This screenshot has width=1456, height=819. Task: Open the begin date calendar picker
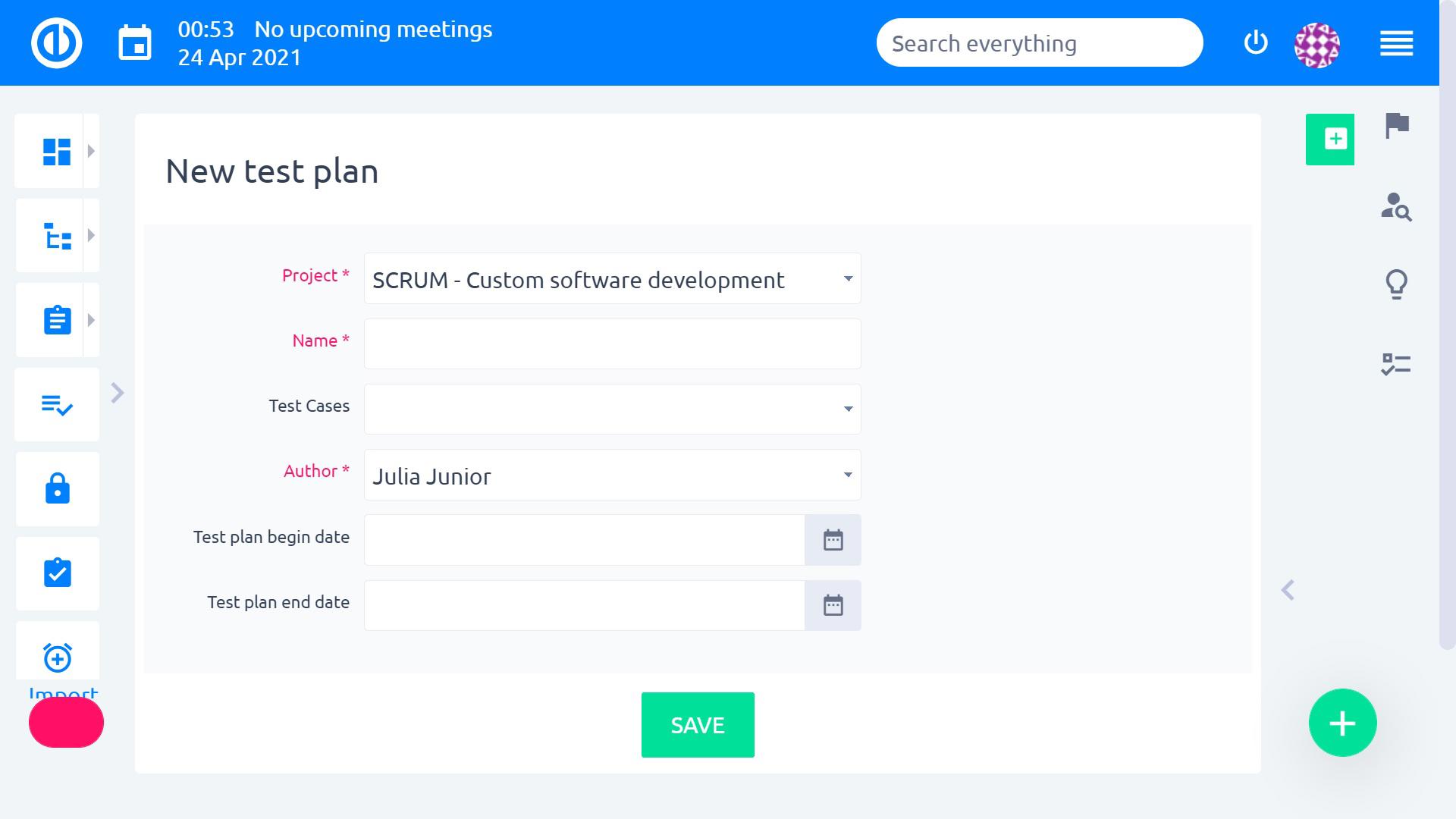pyautogui.click(x=833, y=540)
